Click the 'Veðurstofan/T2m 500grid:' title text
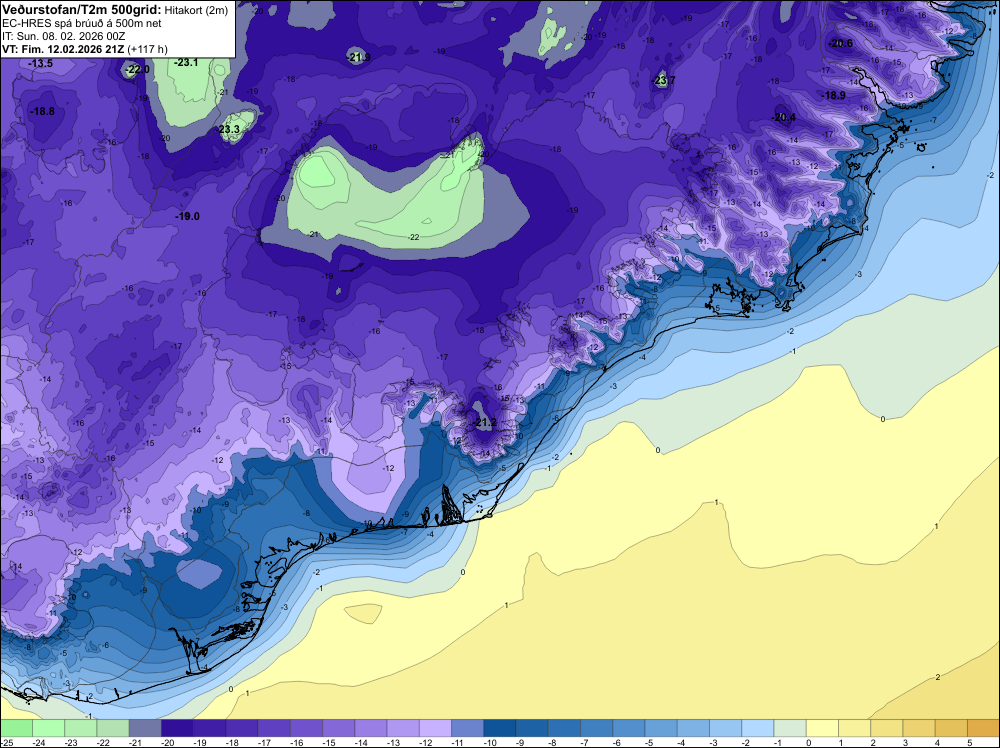Viewport: 1000px width, 748px height. pyautogui.click(x=82, y=10)
